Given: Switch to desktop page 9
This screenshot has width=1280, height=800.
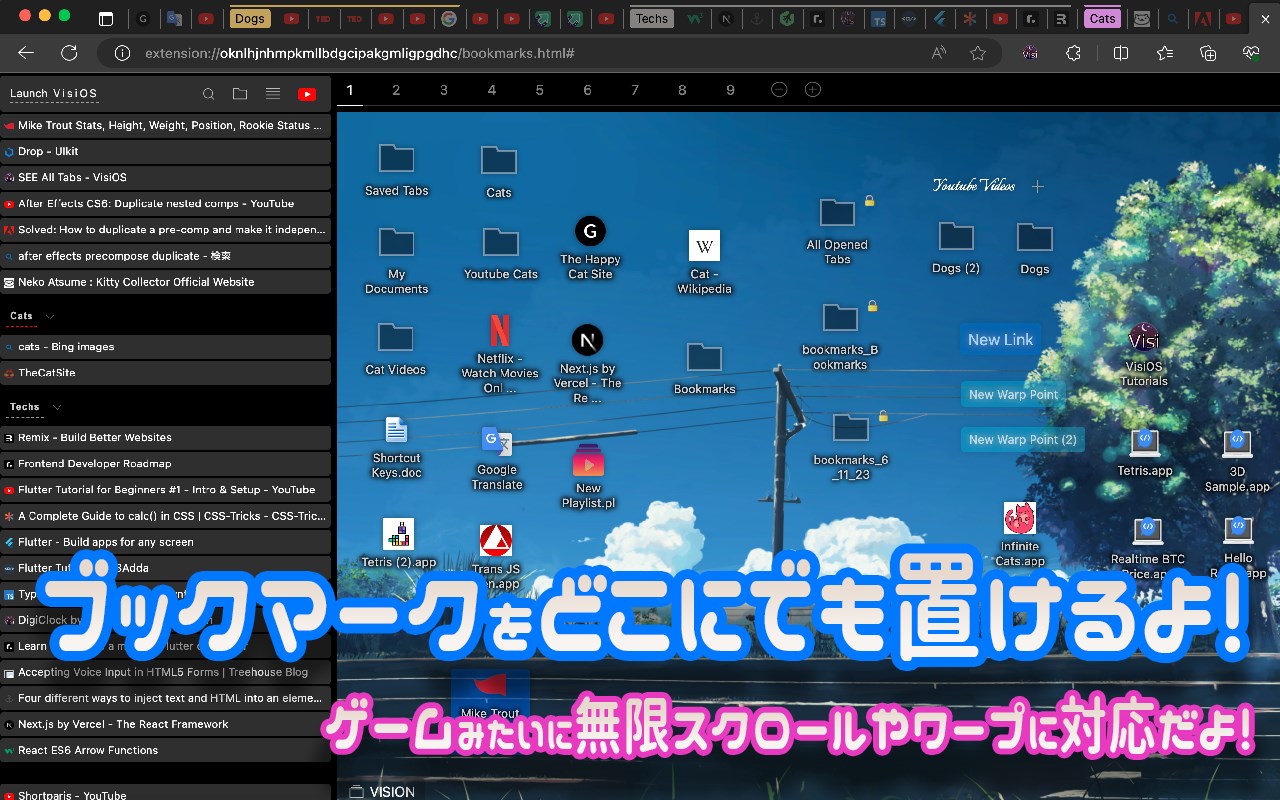Looking at the screenshot, I should (730, 90).
